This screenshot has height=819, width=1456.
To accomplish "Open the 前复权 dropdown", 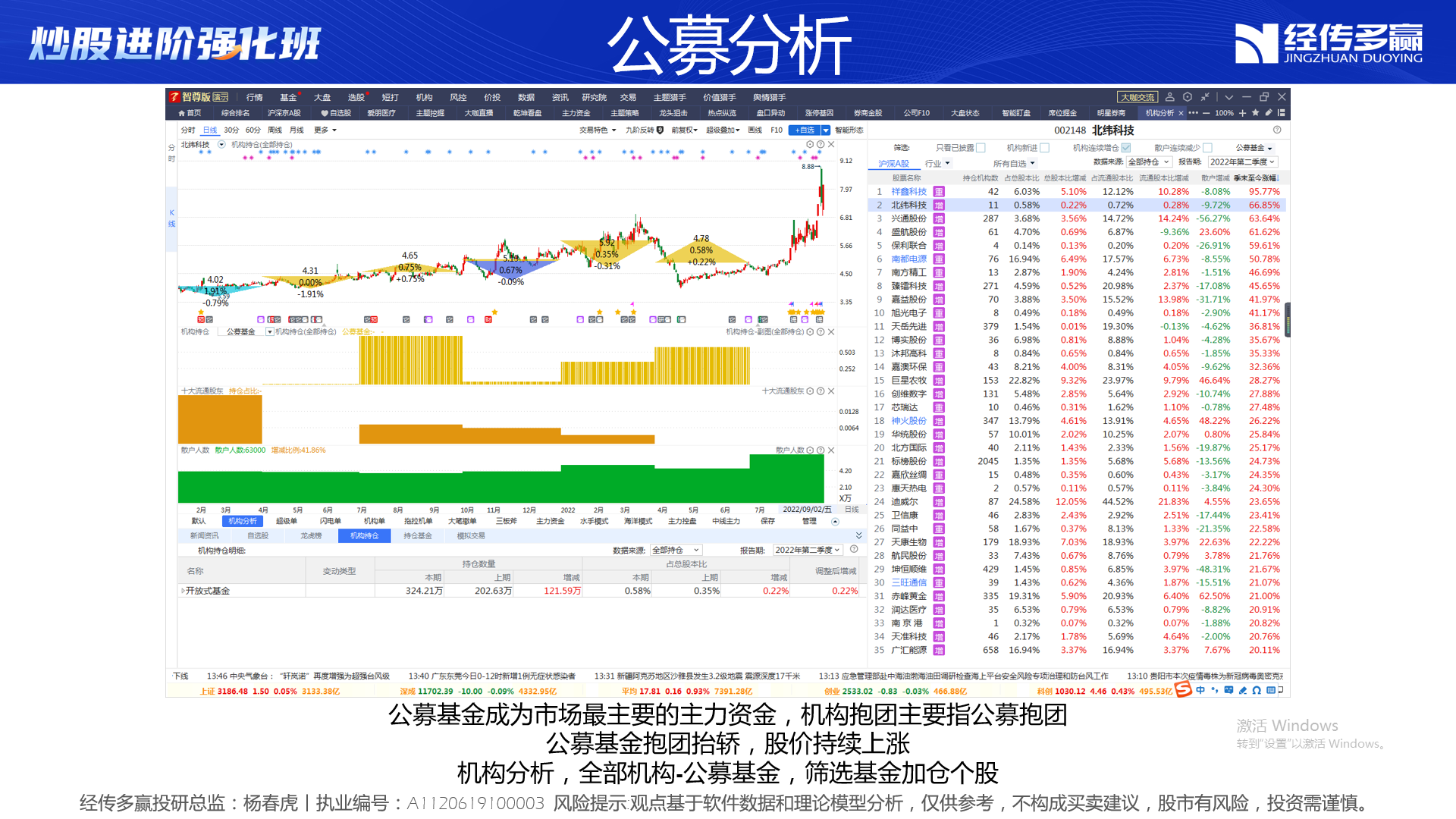I will (x=684, y=130).
